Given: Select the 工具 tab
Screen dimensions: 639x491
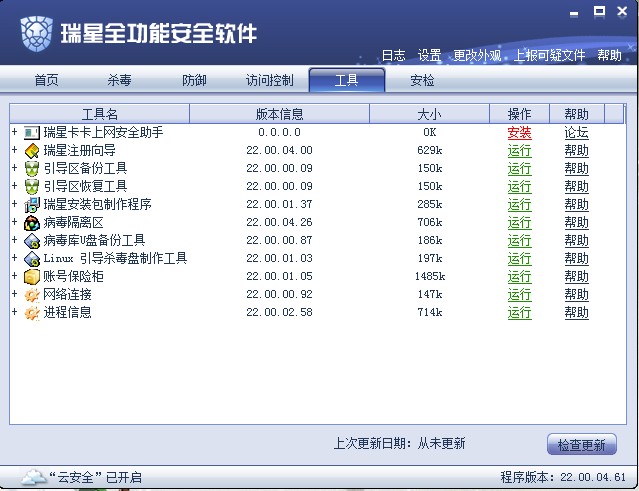Looking at the screenshot, I should (347, 80).
